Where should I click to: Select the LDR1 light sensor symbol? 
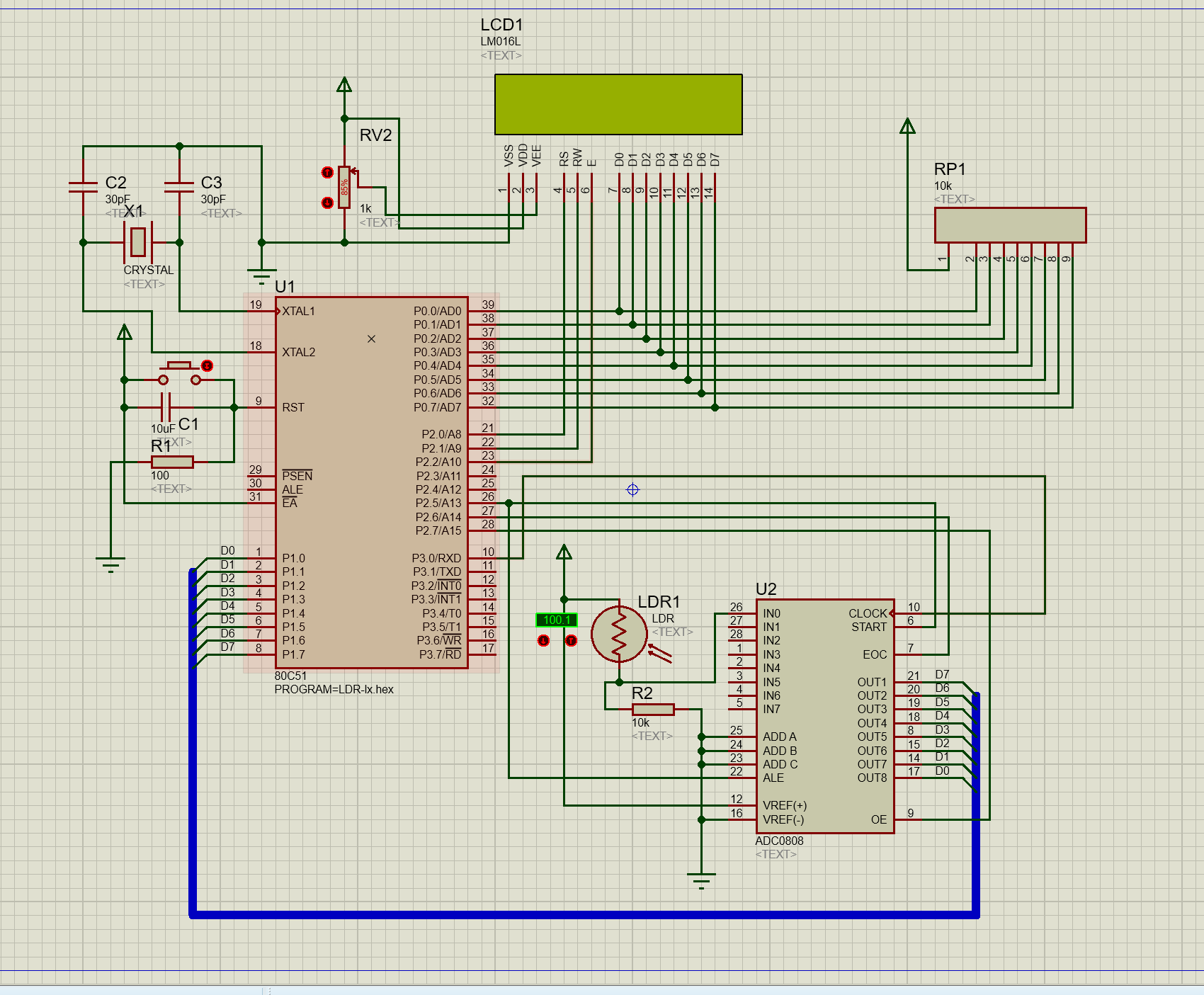pos(618,634)
